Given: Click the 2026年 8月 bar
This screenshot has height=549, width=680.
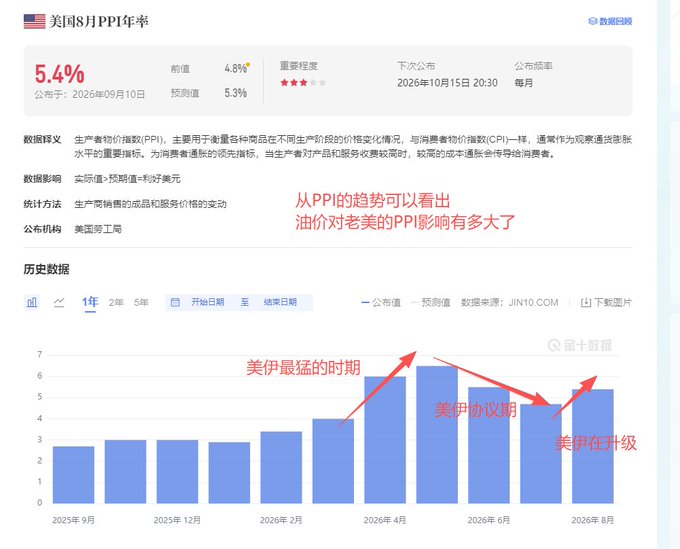Looking at the screenshot, I should (593, 446).
